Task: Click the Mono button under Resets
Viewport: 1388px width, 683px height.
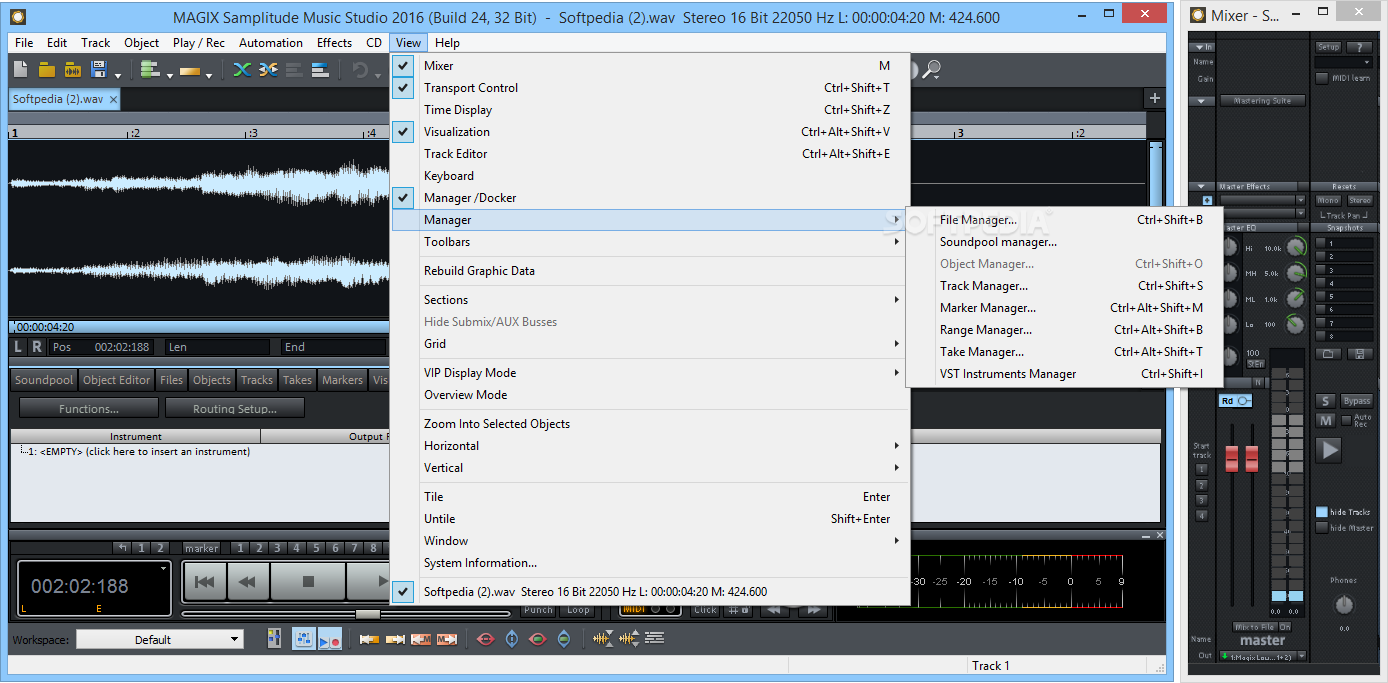Action: click(1329, 201)
